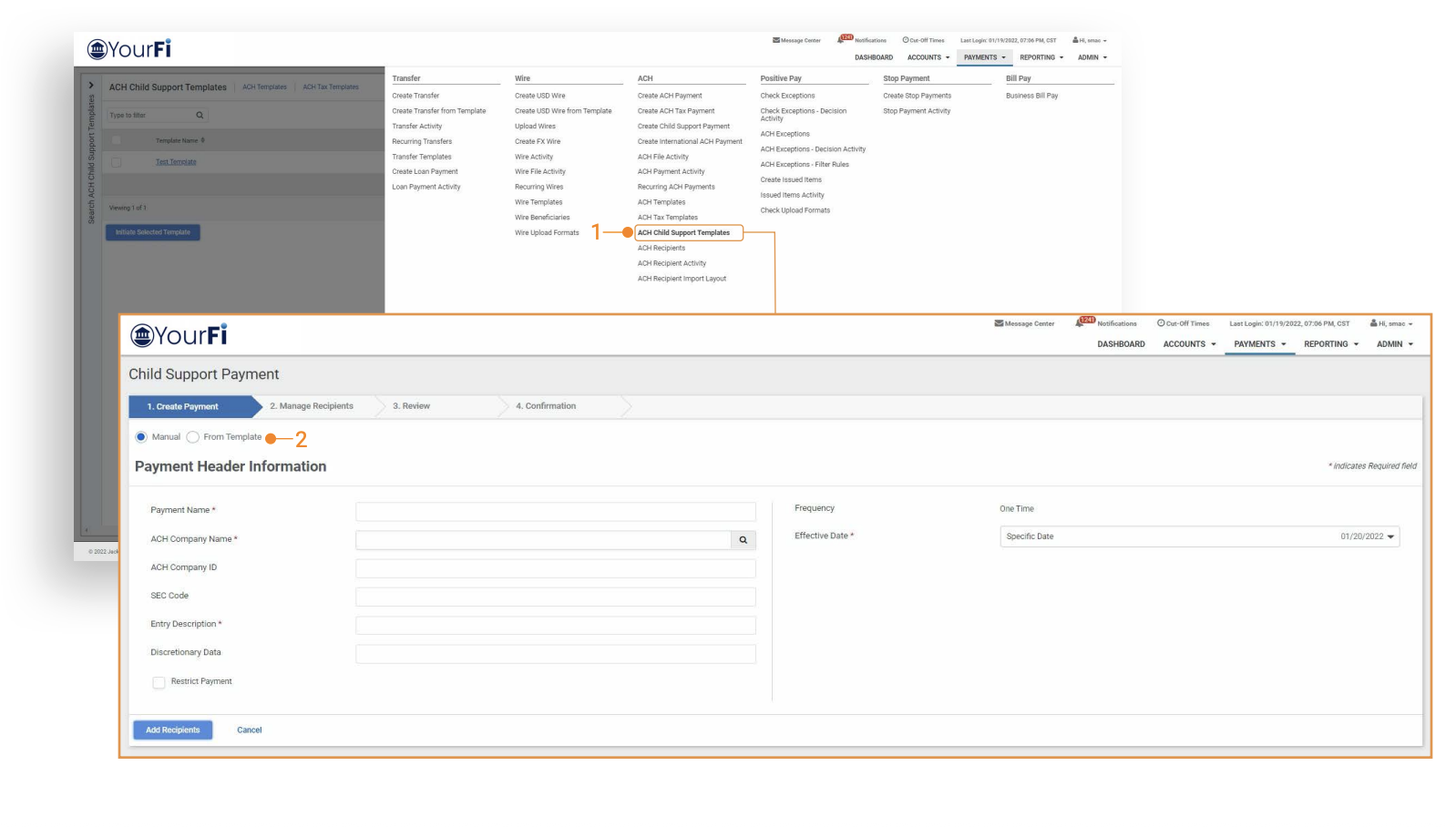Click the search icon in Type to filter box
The width and height of the screenshot is (1456, 827).
pos(200,116)
